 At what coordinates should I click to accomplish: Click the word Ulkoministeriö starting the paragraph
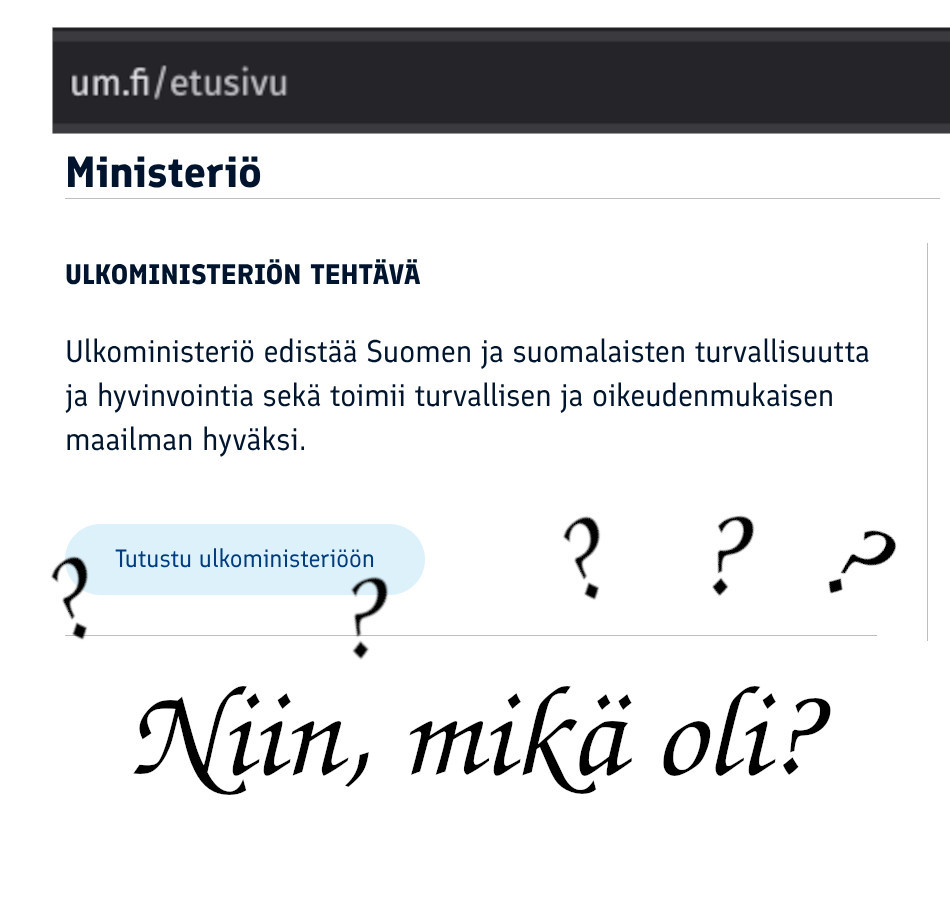coord(159,353)
